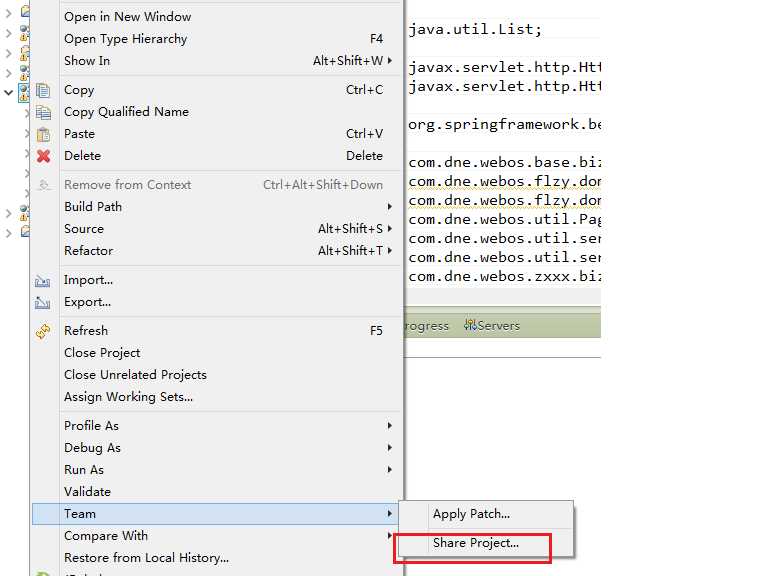Click Export... text in context menu
Image resolution: width=768 pixels, height=576 pixels.
[87, 302]
